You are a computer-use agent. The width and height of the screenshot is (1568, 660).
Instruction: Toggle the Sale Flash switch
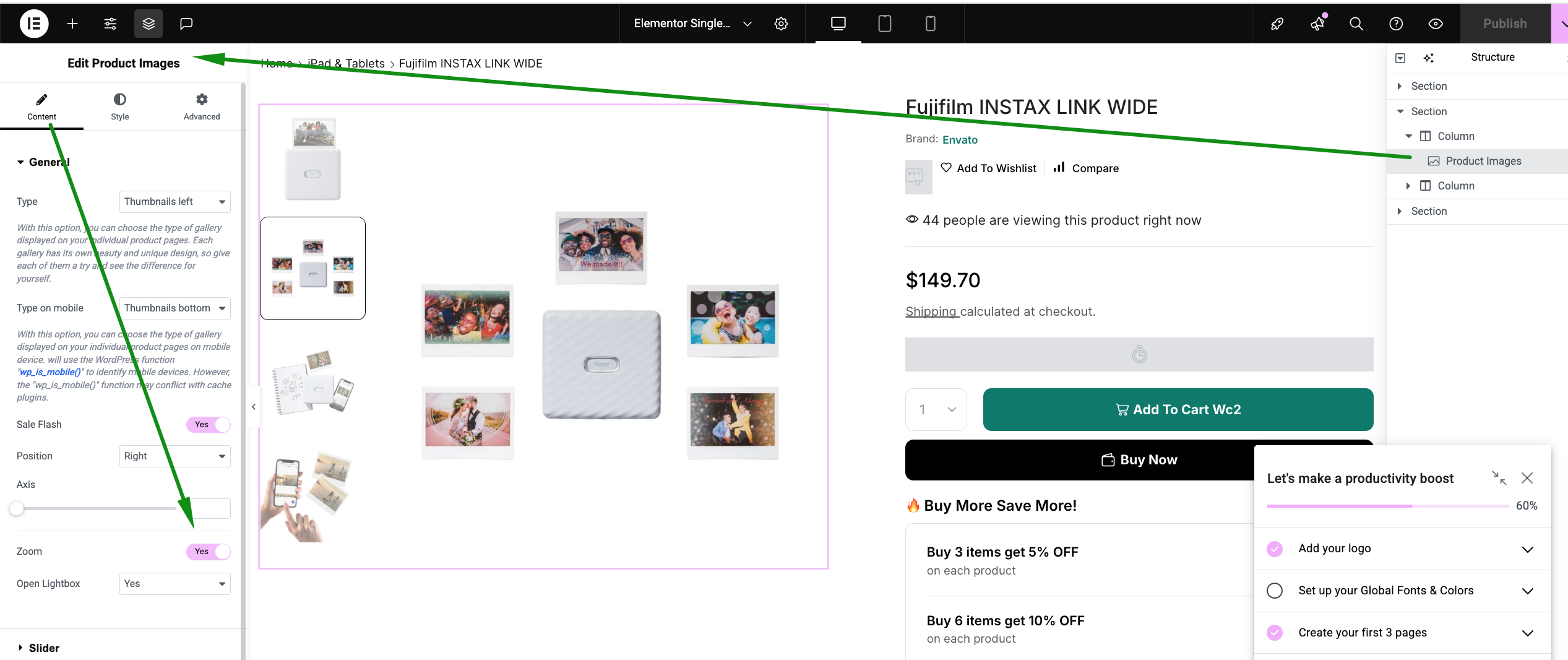coord(209,424)
